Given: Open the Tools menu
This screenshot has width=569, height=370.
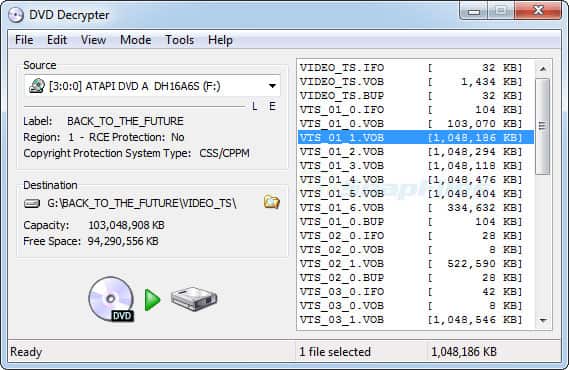Looking at the screenshot, I should [179, 40].
